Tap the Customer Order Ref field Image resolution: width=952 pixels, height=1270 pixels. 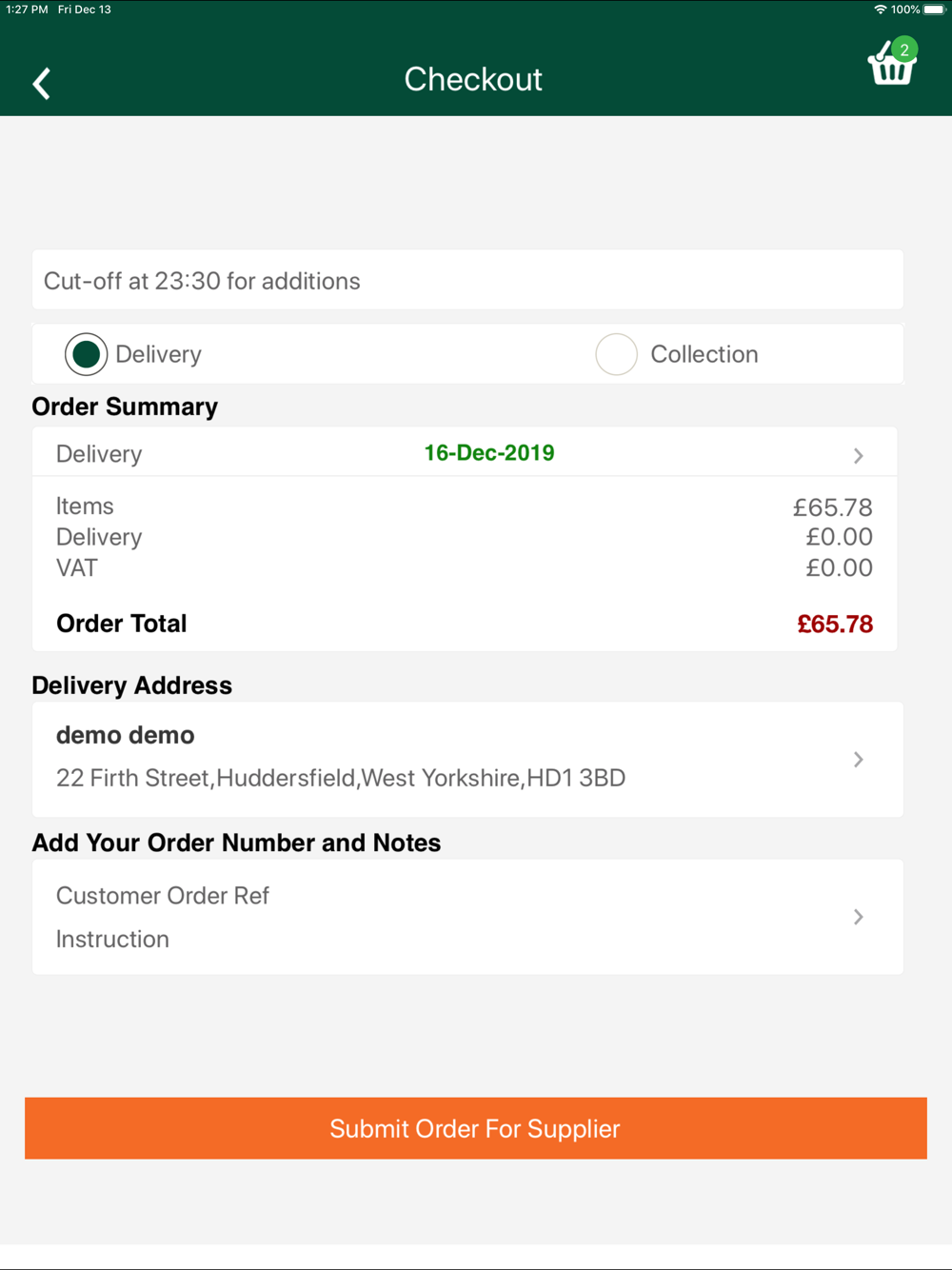(163, 896)
